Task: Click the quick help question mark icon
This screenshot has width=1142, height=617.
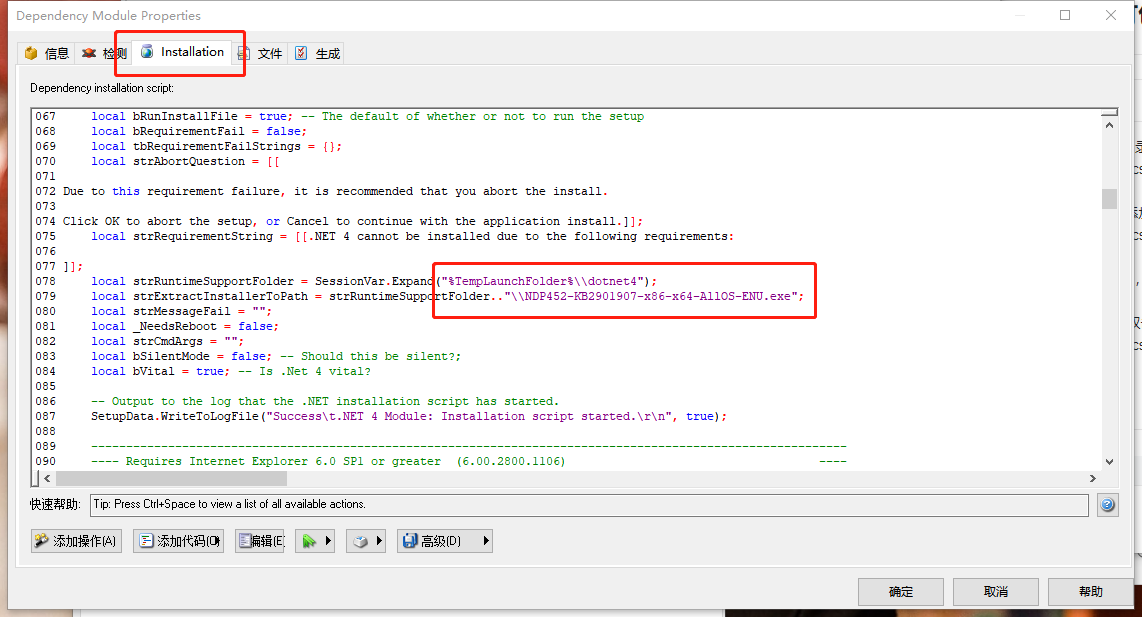Action: click(1107, 504)
